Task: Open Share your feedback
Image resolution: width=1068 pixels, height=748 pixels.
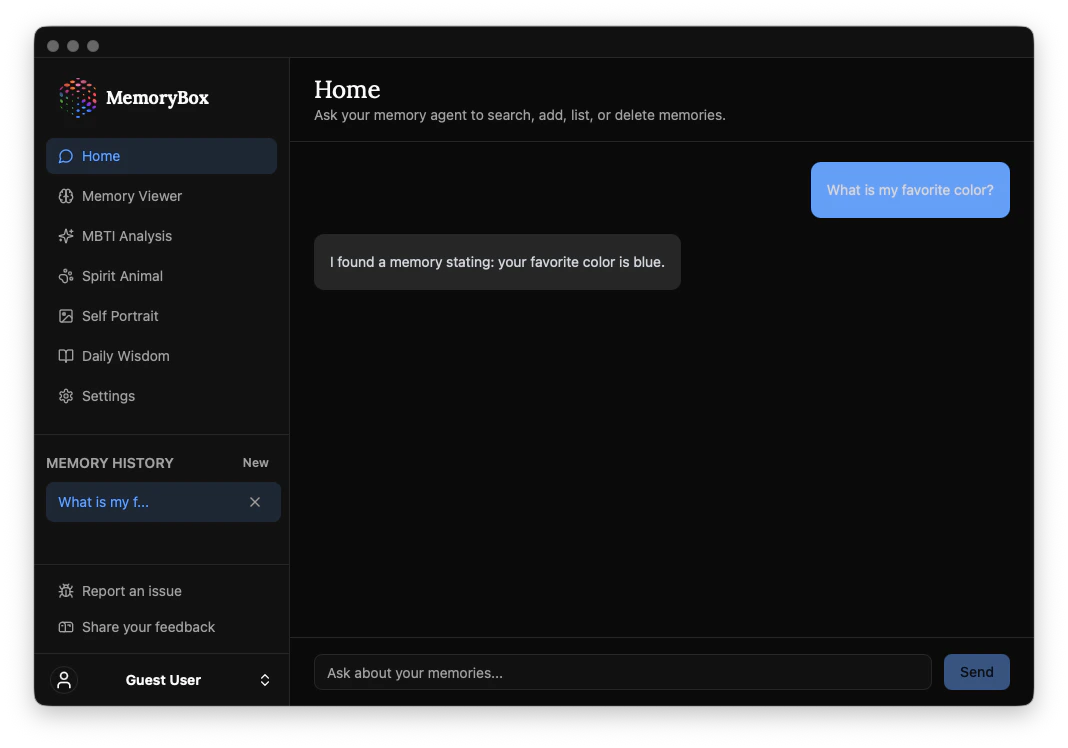Action: 149,627
